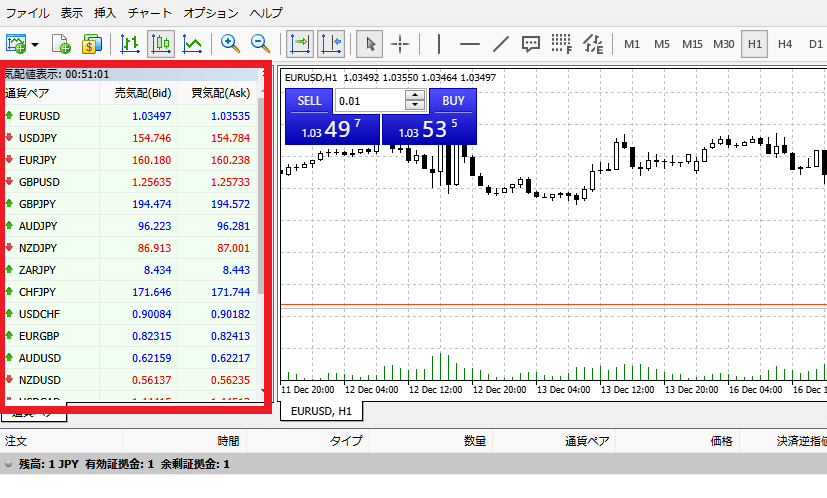Image resolution: width=827 pixels, height=498 pixels.
Task: Switch chart to candlestick display
Action: (160, 44)
